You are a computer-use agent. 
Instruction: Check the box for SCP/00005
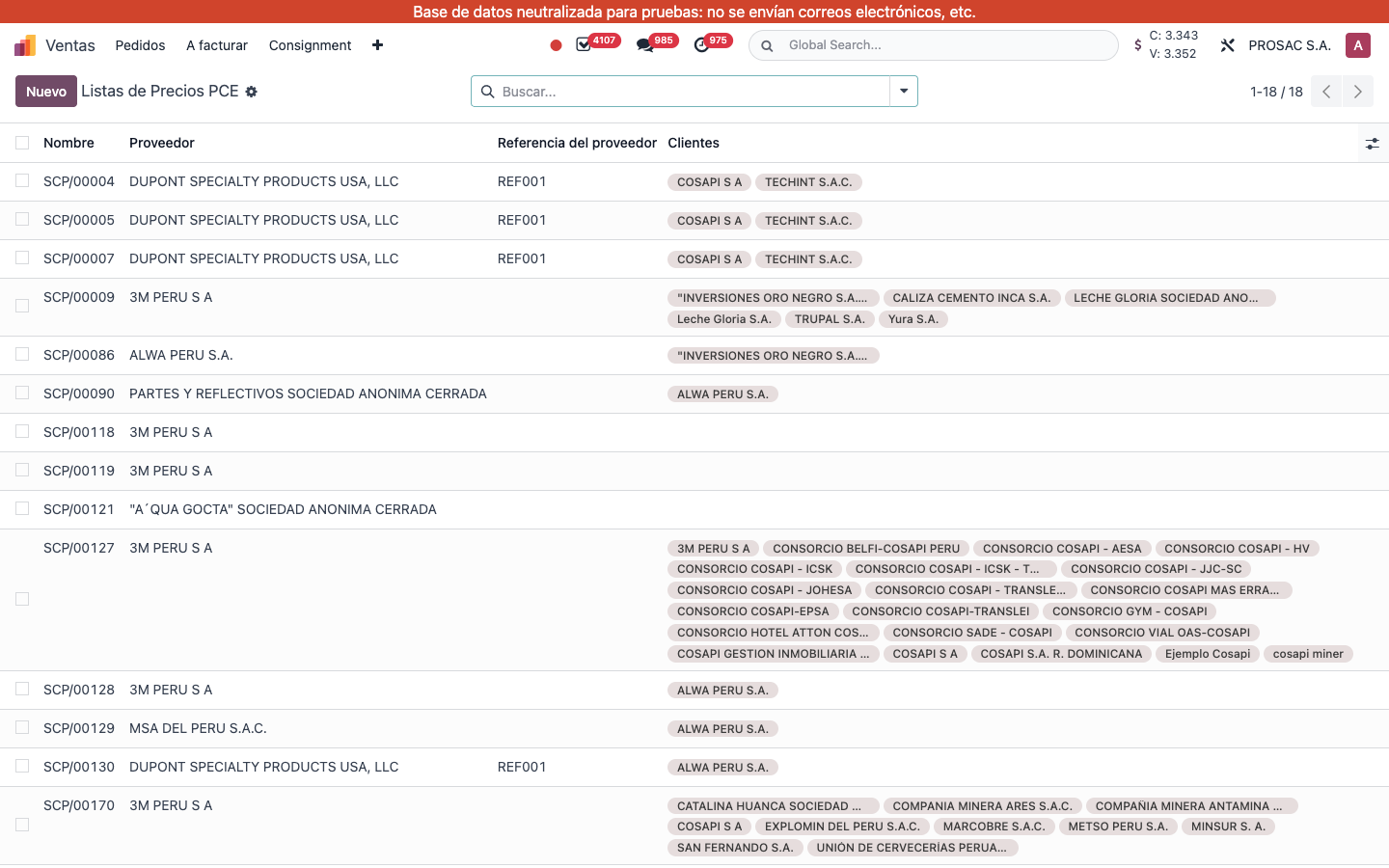pos(22,220)
